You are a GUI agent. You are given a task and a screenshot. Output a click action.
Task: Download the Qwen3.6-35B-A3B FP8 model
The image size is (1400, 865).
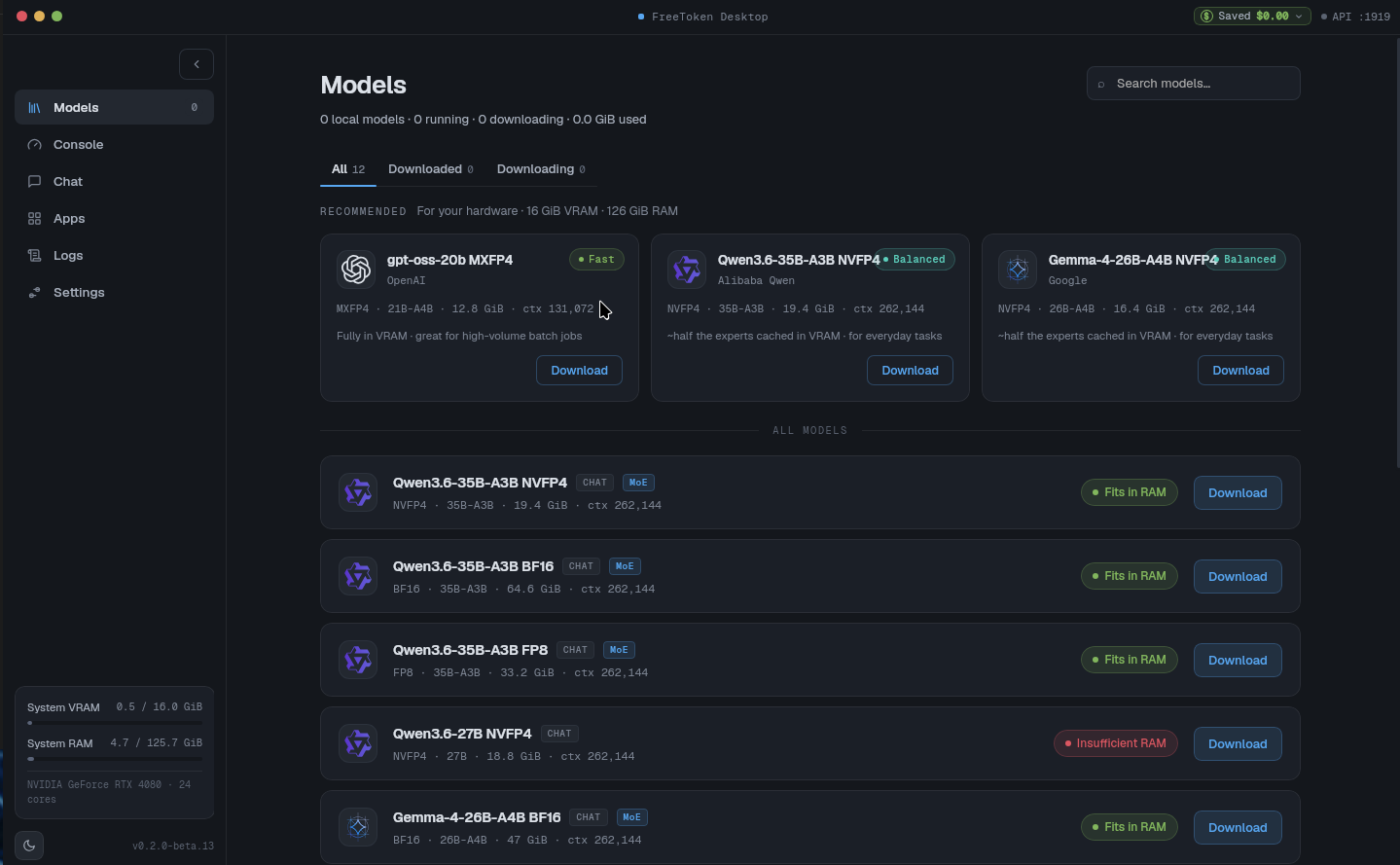[1238, 661]
